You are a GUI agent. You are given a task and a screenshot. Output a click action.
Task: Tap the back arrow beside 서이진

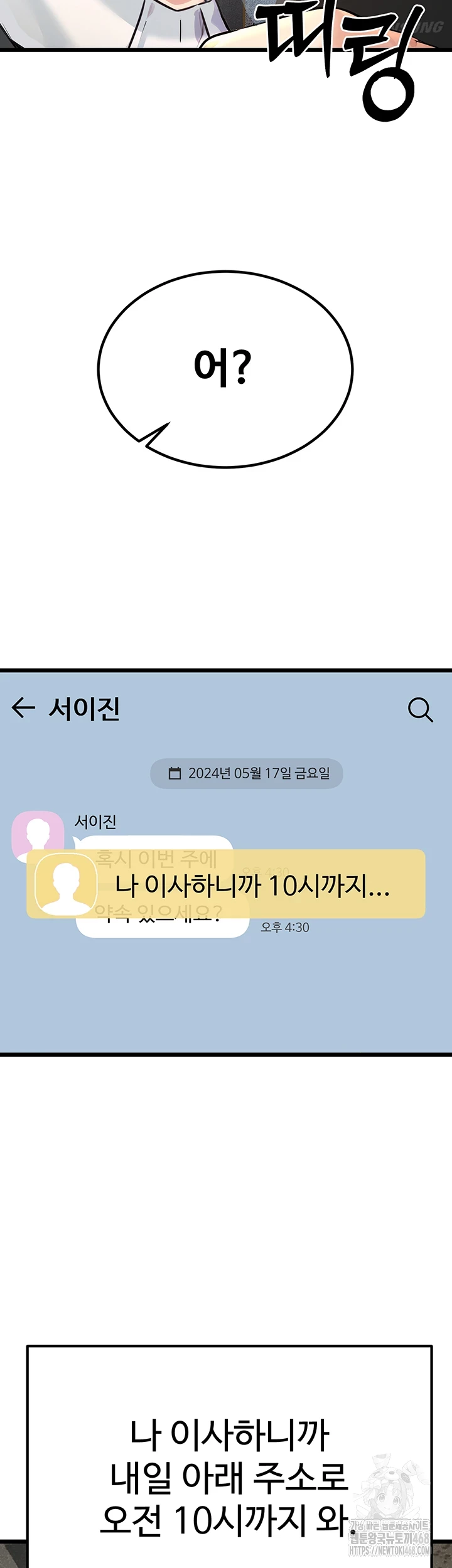point(23,707)
